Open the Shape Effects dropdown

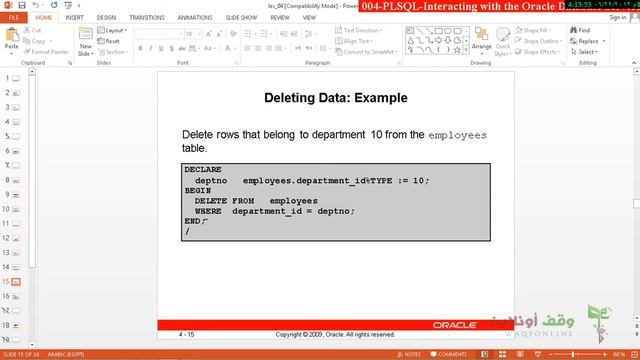pos(538,52)
